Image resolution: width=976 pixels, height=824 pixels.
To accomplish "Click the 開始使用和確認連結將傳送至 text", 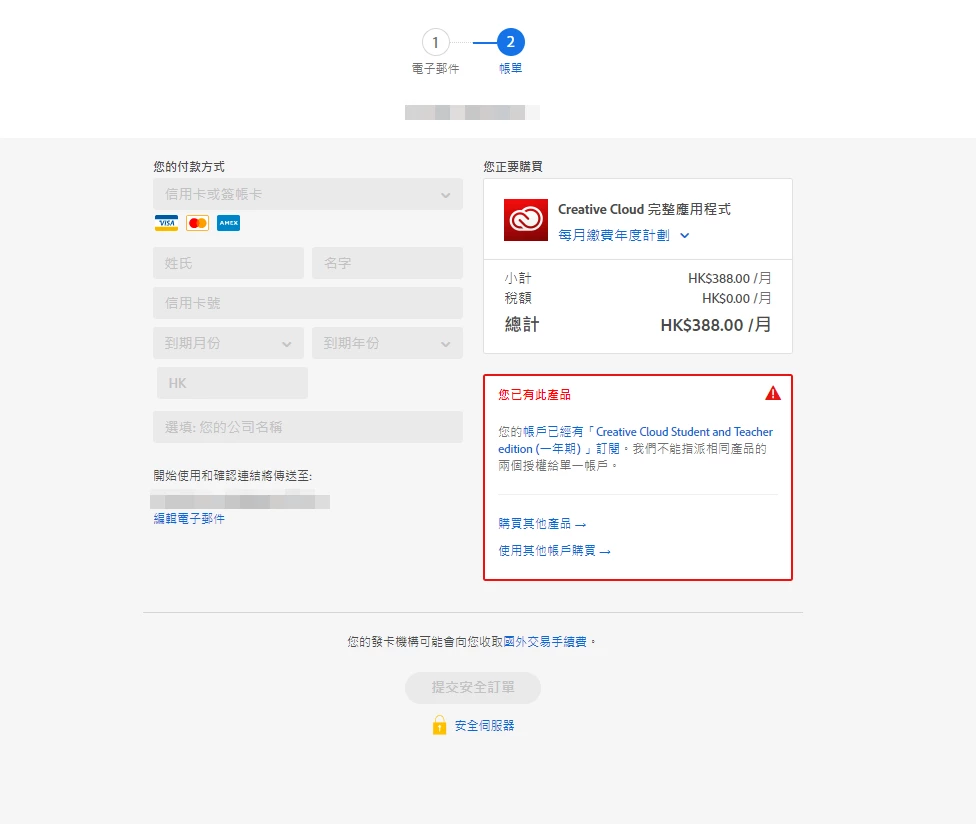I will click(x=233, y=475).
